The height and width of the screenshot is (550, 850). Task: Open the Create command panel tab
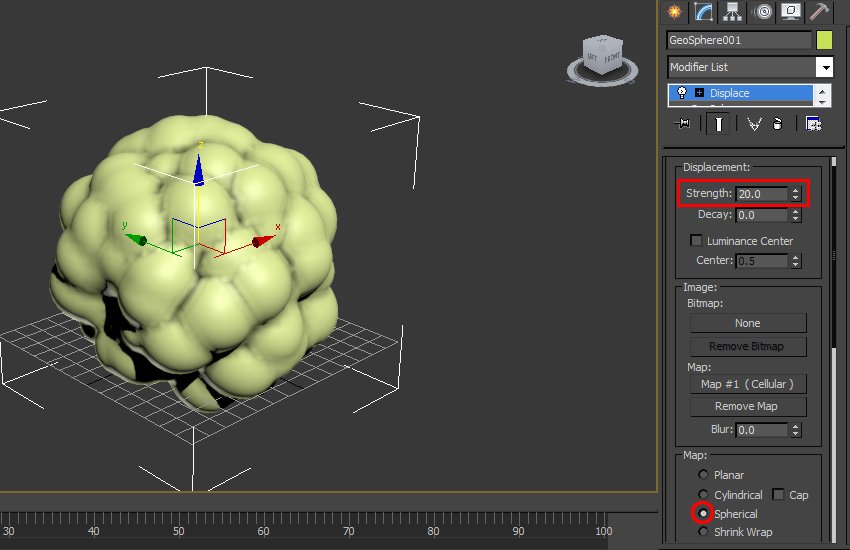674,11
